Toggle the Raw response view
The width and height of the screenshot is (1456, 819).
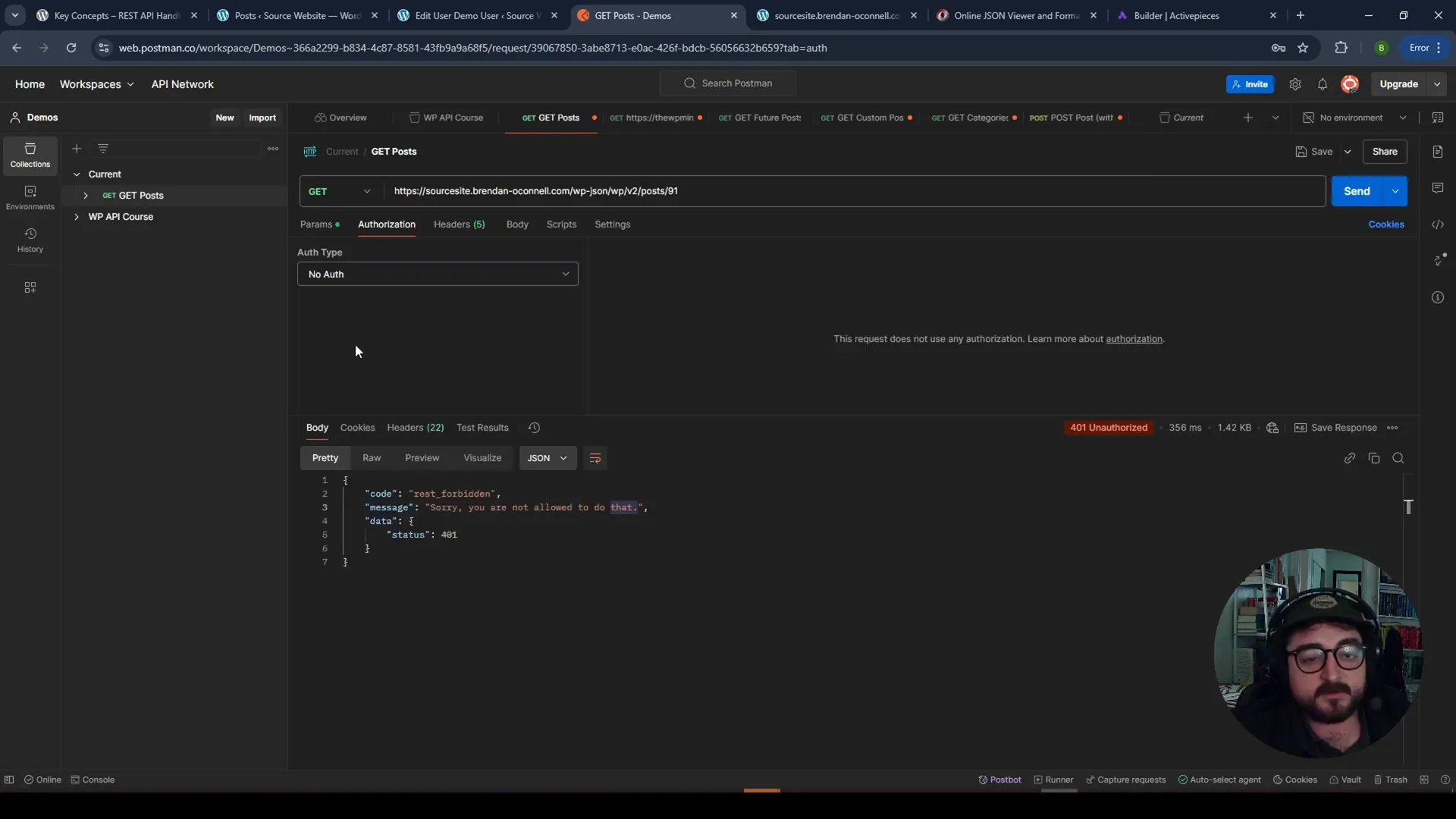click(x=371, y=458)
